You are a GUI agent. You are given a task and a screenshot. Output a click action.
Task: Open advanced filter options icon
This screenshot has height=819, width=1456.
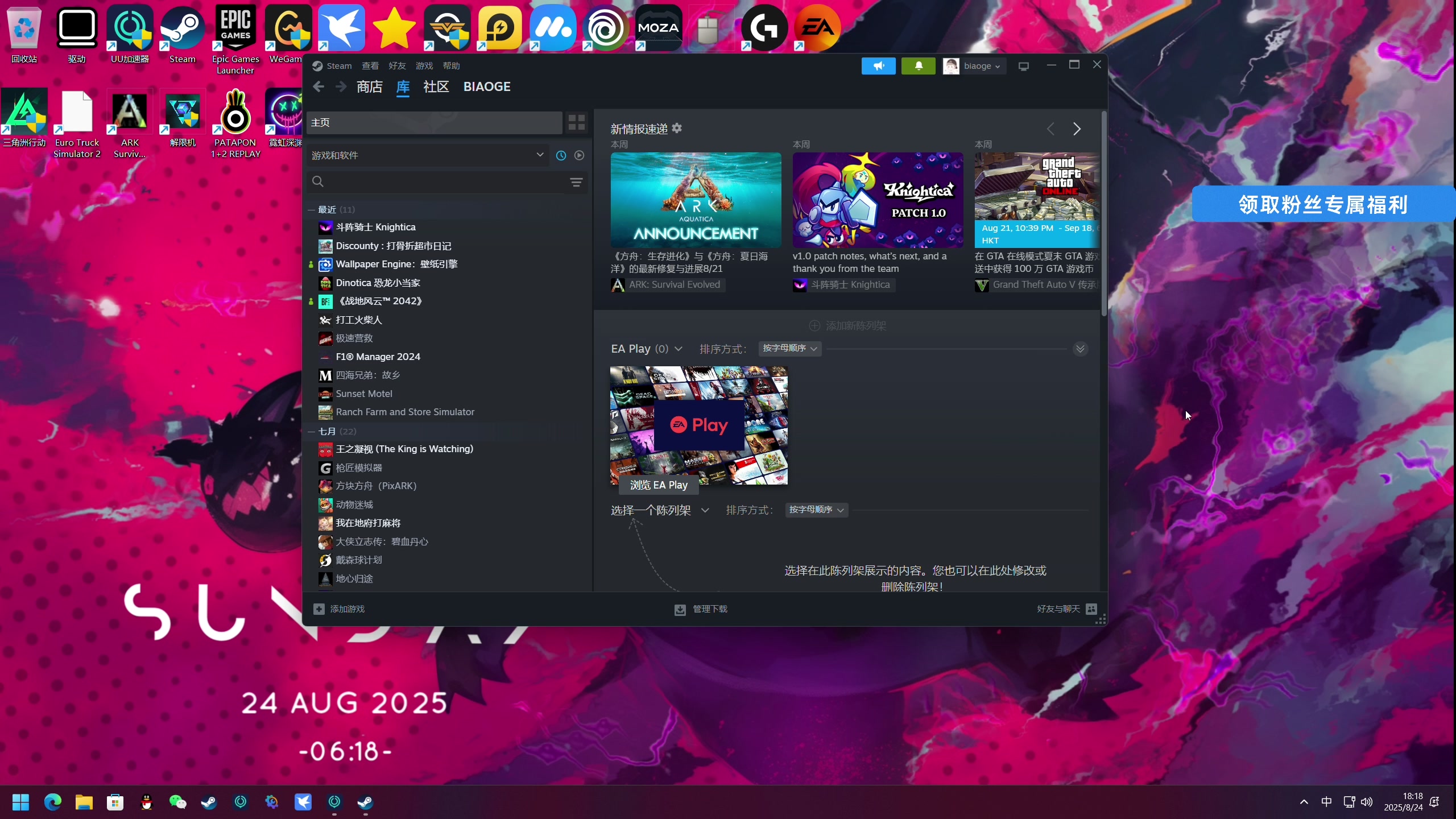pyautogui.click(x=576, y=182)
